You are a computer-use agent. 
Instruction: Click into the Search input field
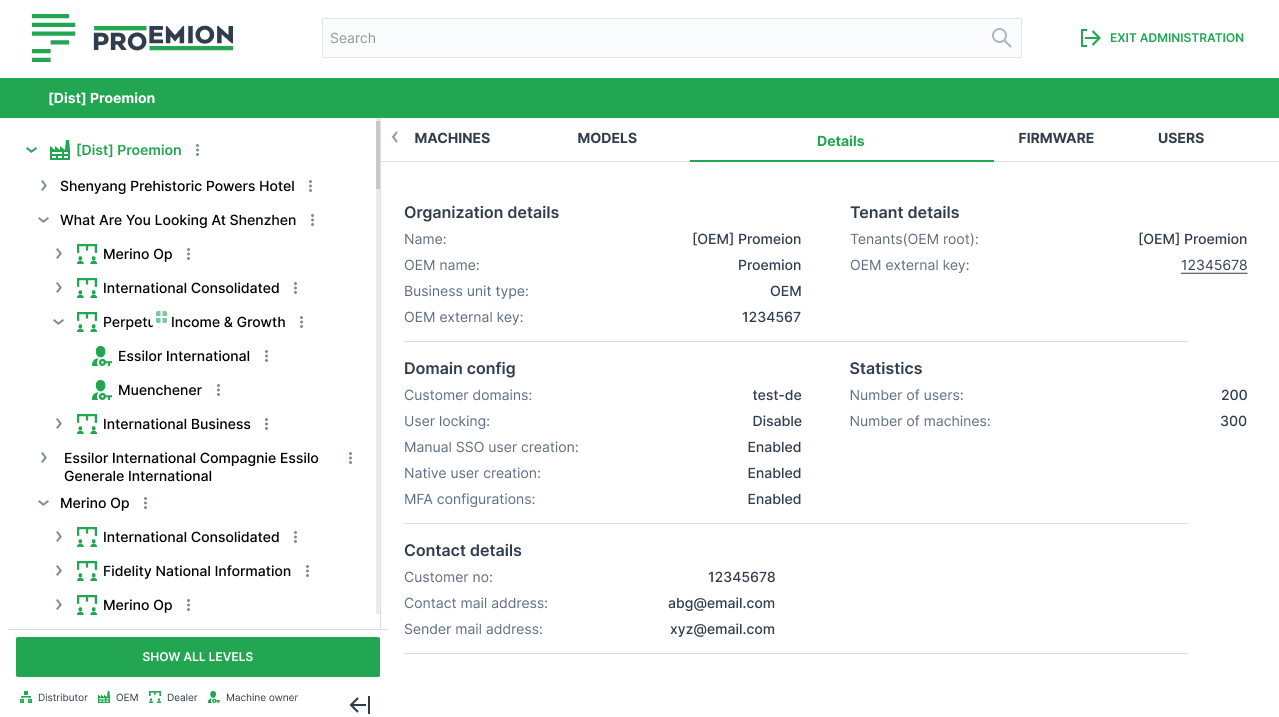pyautogui.click(x=650, y=38)
